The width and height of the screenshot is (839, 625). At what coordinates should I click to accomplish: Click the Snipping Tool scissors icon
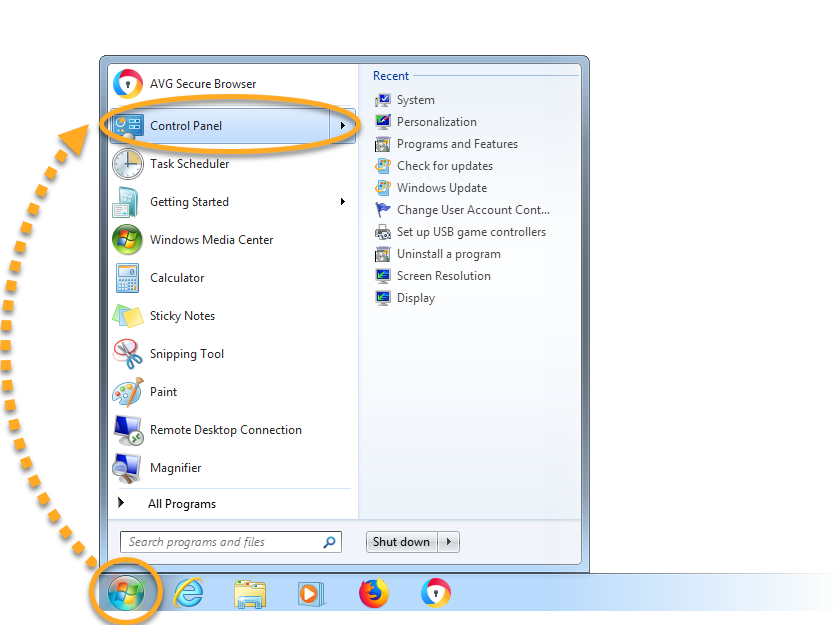point(128,354)
